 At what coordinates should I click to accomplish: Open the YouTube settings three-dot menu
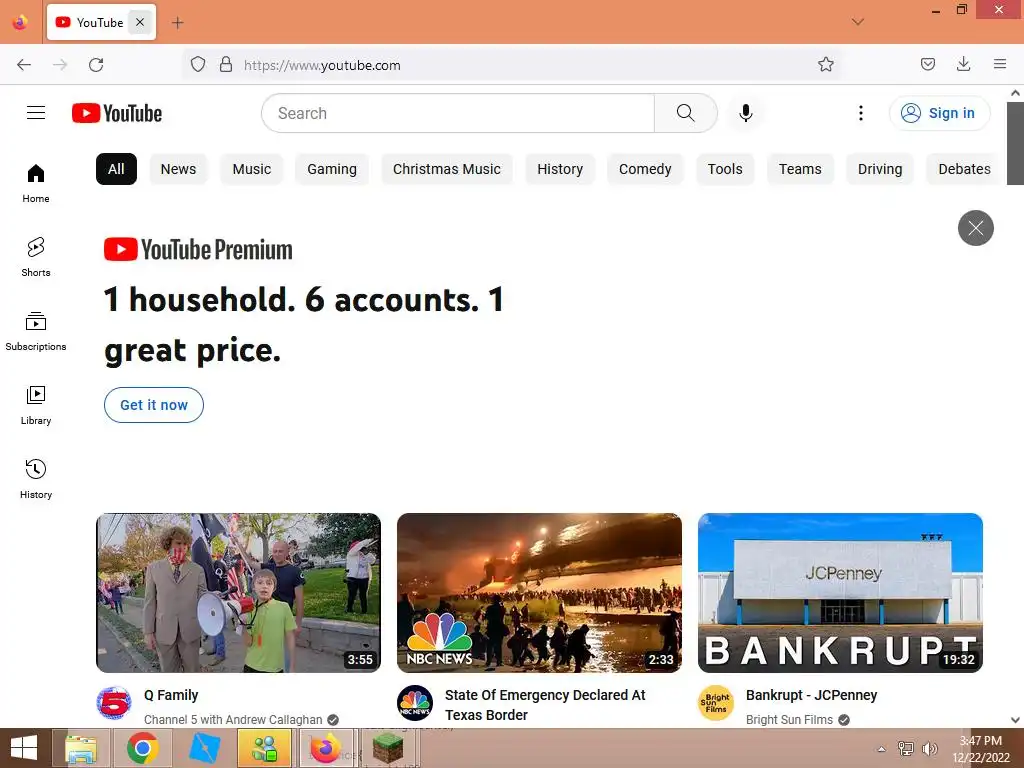tap(861, 113)
